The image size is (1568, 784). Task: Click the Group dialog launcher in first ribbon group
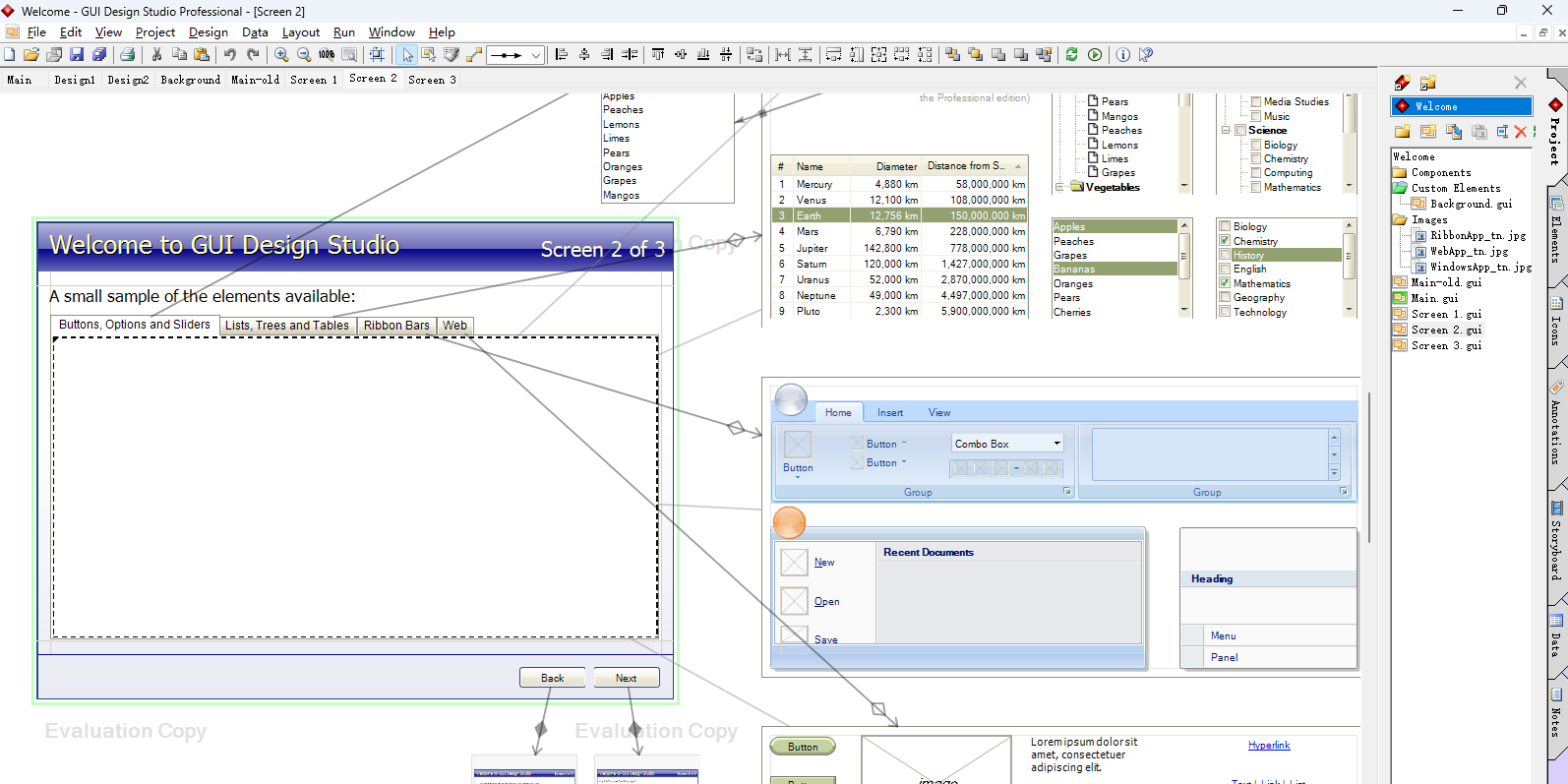click(x=1067, y=491)
